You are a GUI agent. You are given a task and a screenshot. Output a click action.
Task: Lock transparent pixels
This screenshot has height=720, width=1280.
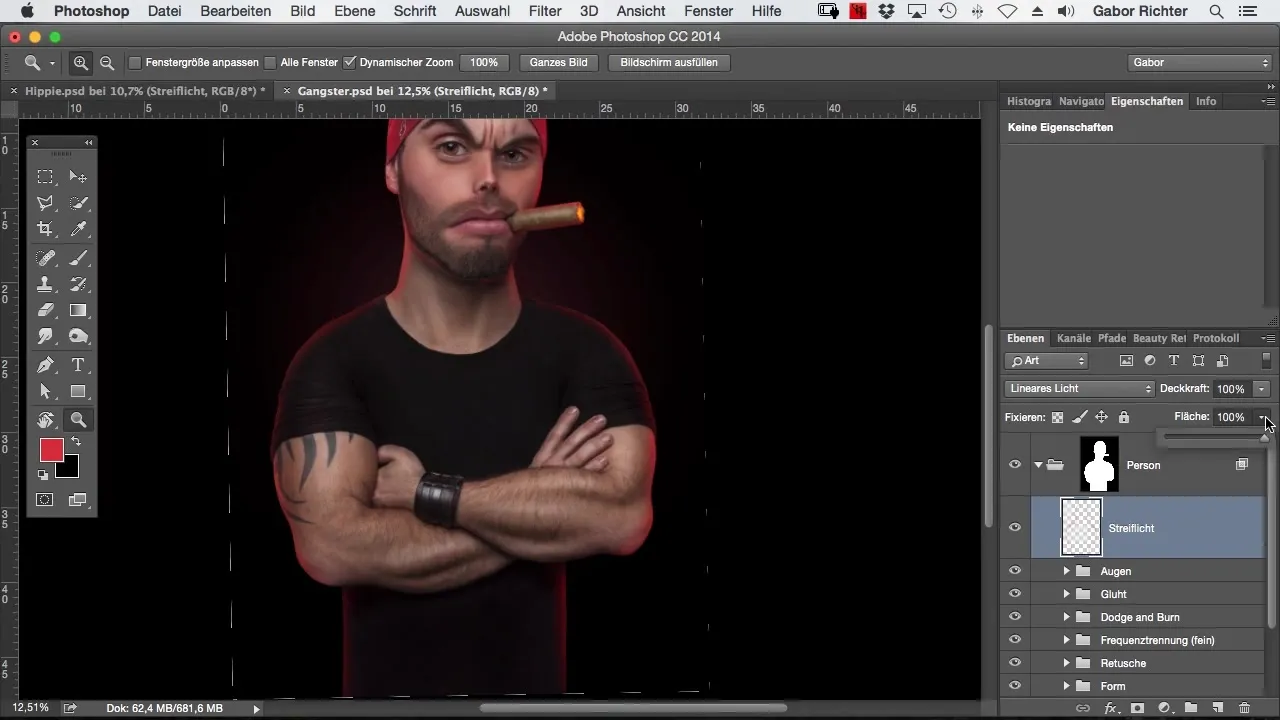point(1057,417)
